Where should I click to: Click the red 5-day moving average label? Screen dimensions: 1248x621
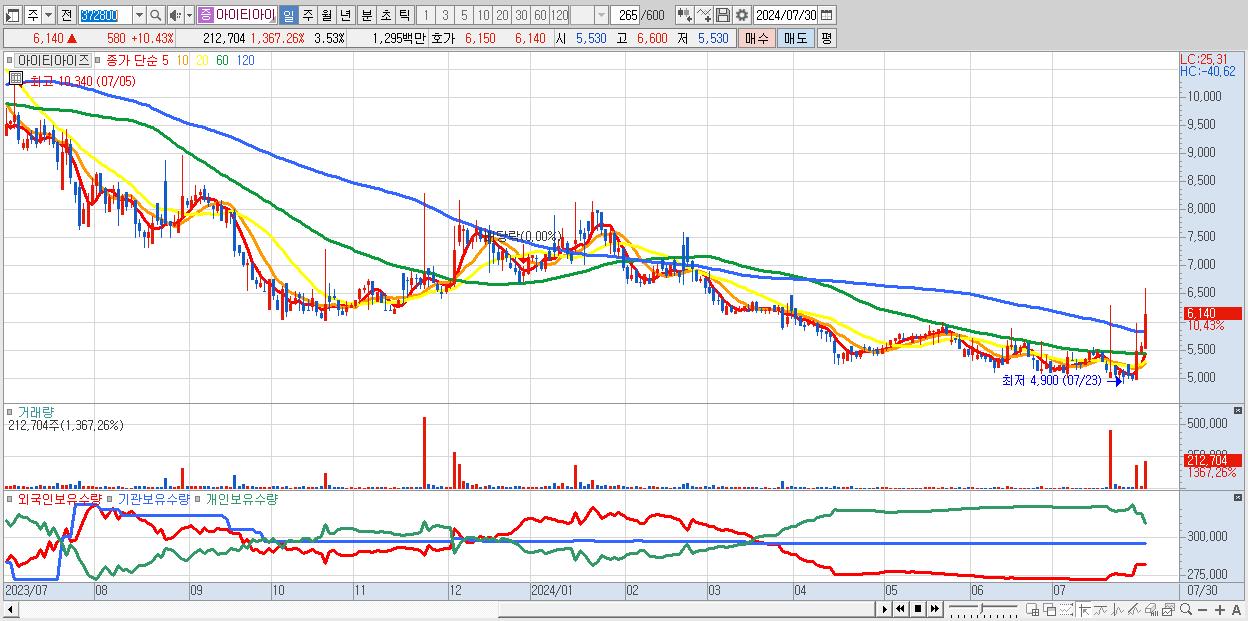pos(165,60)
